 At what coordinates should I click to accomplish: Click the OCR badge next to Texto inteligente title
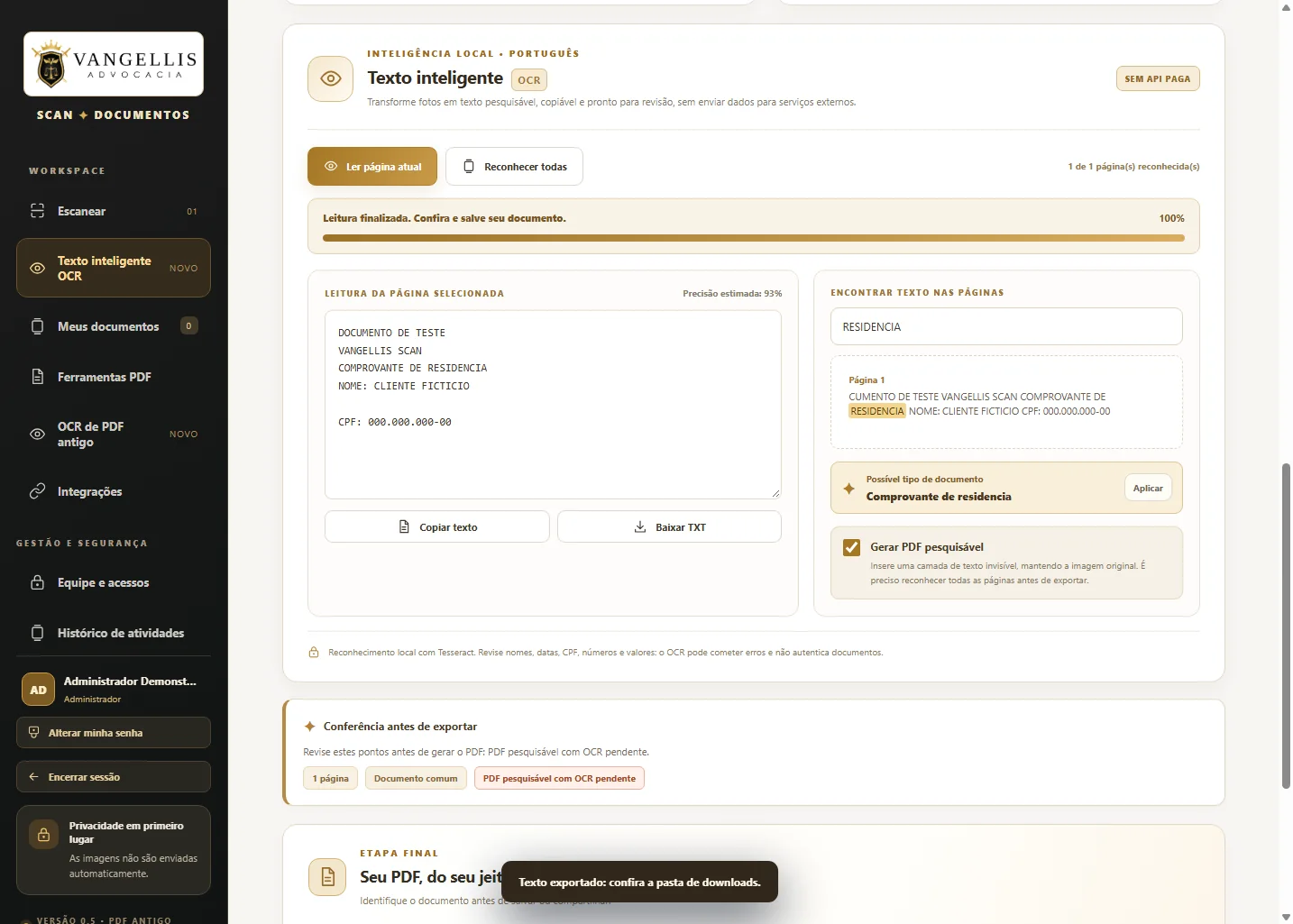tap(529, 80)
